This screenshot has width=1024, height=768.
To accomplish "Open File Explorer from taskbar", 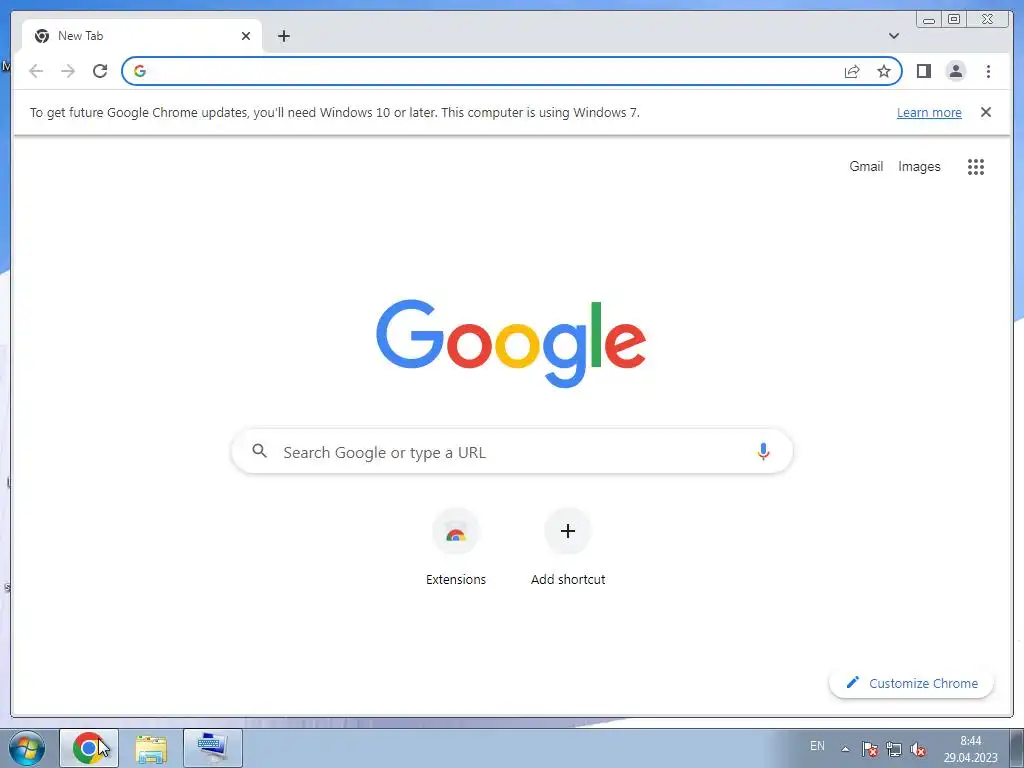I will pos(151,748).
